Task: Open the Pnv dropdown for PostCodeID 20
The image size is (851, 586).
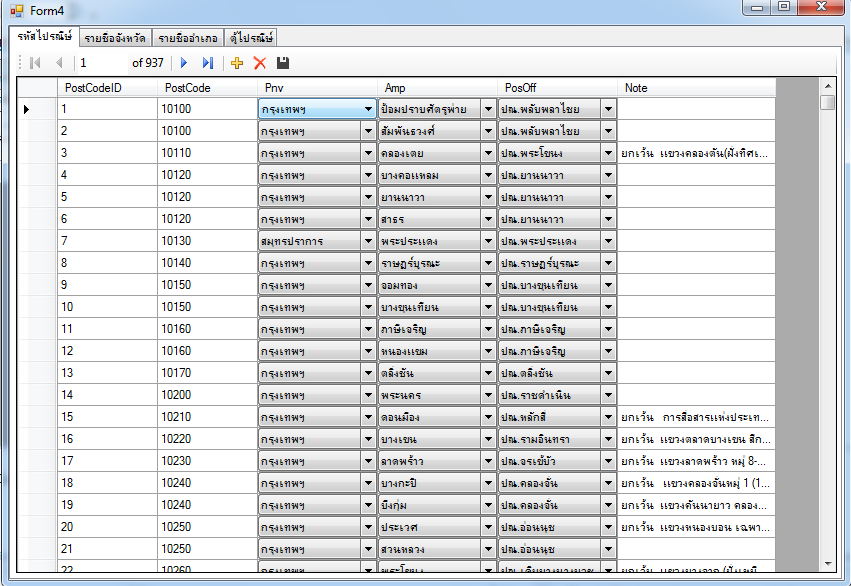Action: [367, 527]
